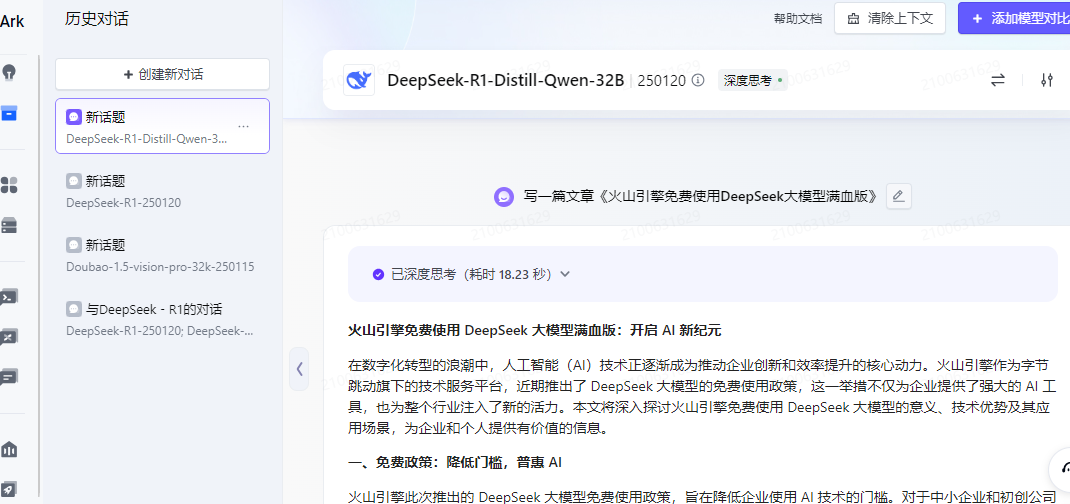Open the rocket icon in sidebar
1070x504 pixels.
pyautogui.click(x=10, y=489)
